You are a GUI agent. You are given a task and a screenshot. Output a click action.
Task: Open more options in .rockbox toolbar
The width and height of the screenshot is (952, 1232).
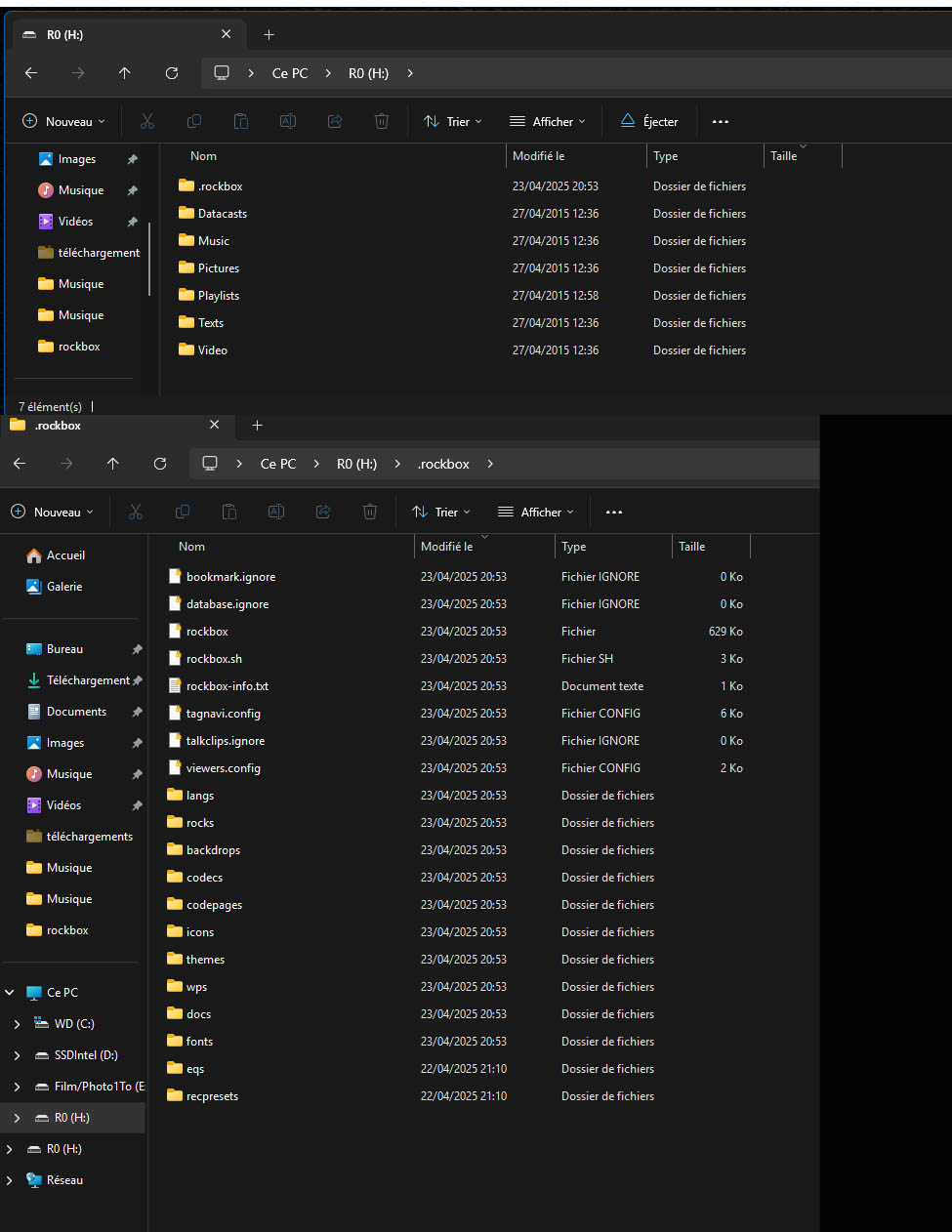coord(614,512)
